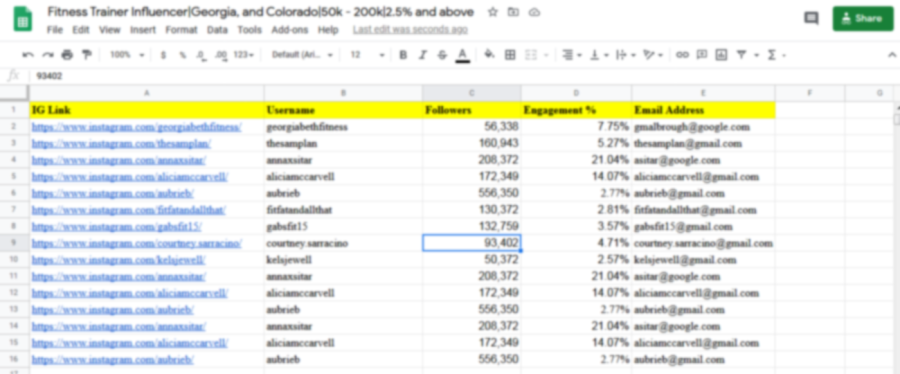Image resolution: width=900 pixels, height=374 pixels.
Task: Open the courtney.sarracino Instagram link
Action: (x=137, y=243)
